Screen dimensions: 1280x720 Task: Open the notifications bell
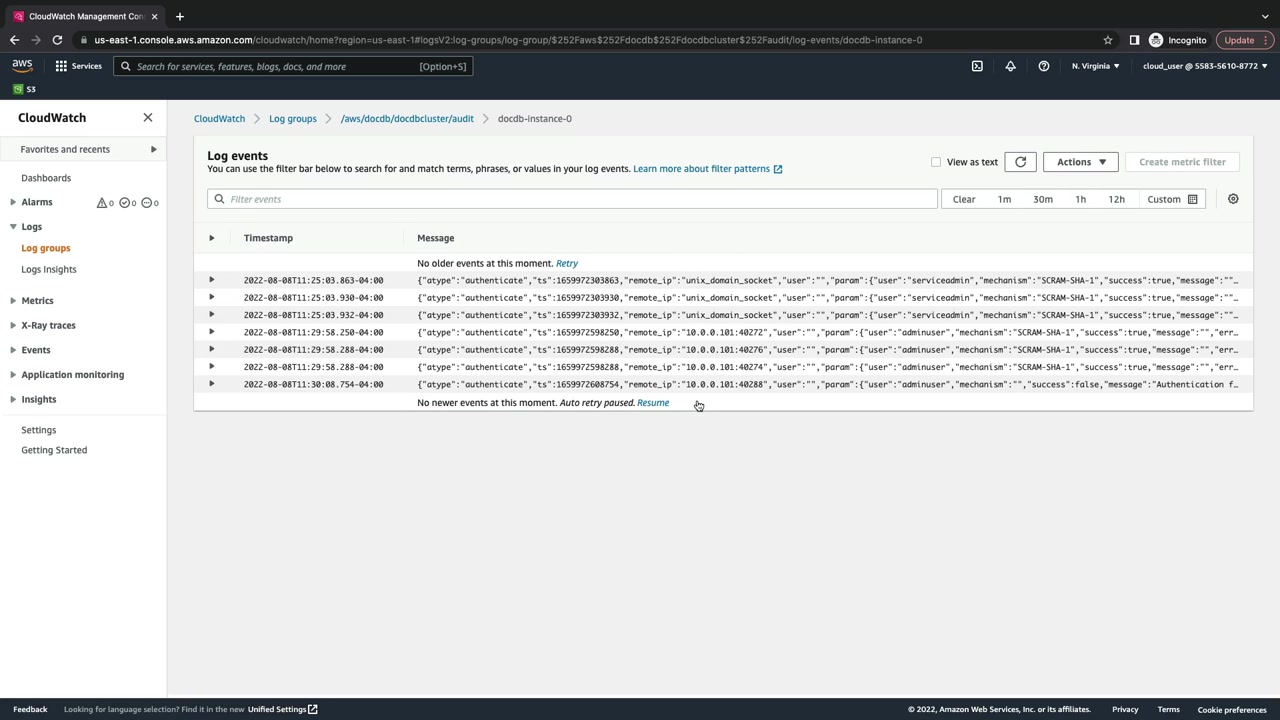point(1010,66)
